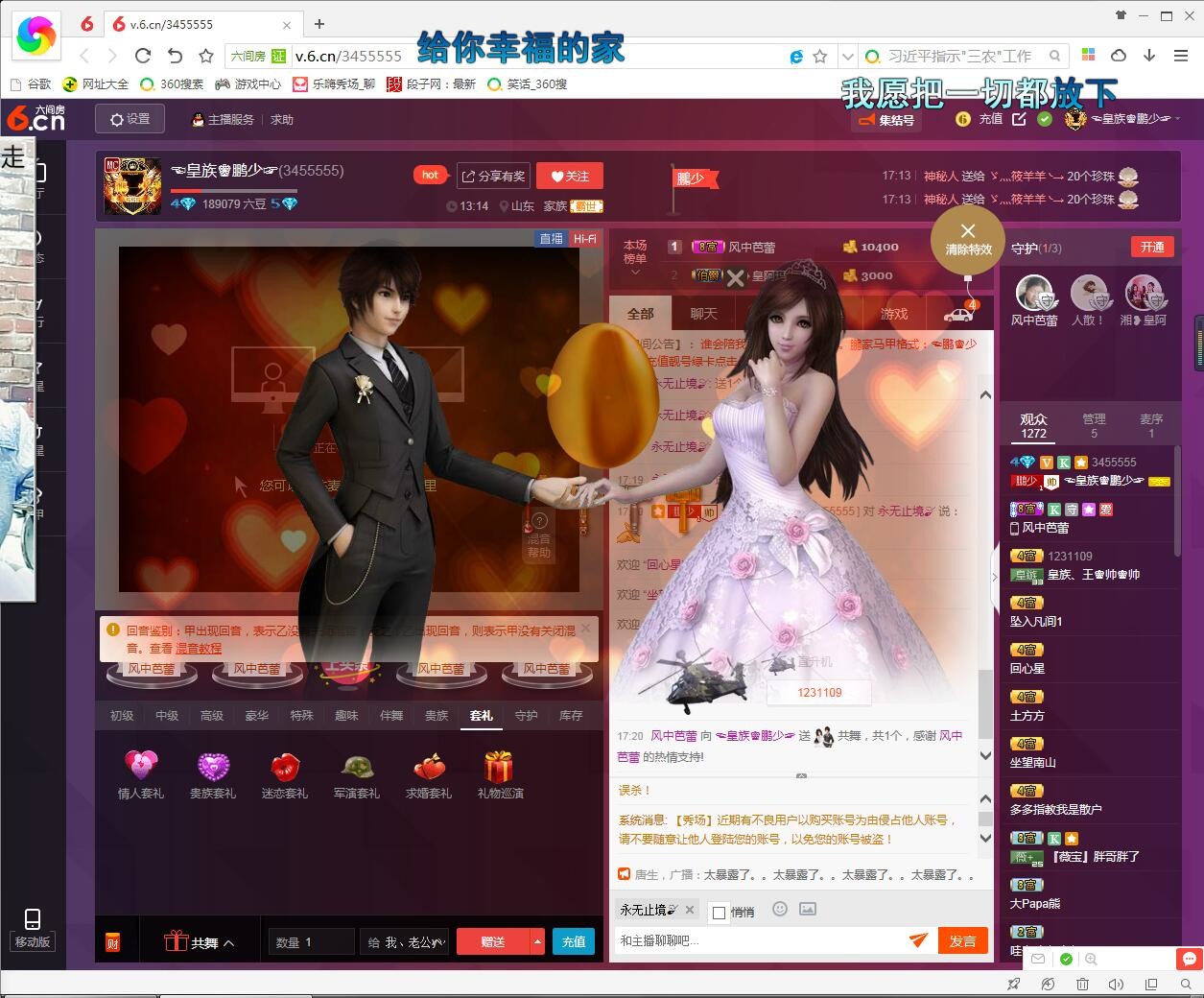
Task: Click the undo/restore arrow icon in the browser toolbar
Action: (x=175, y=56)
